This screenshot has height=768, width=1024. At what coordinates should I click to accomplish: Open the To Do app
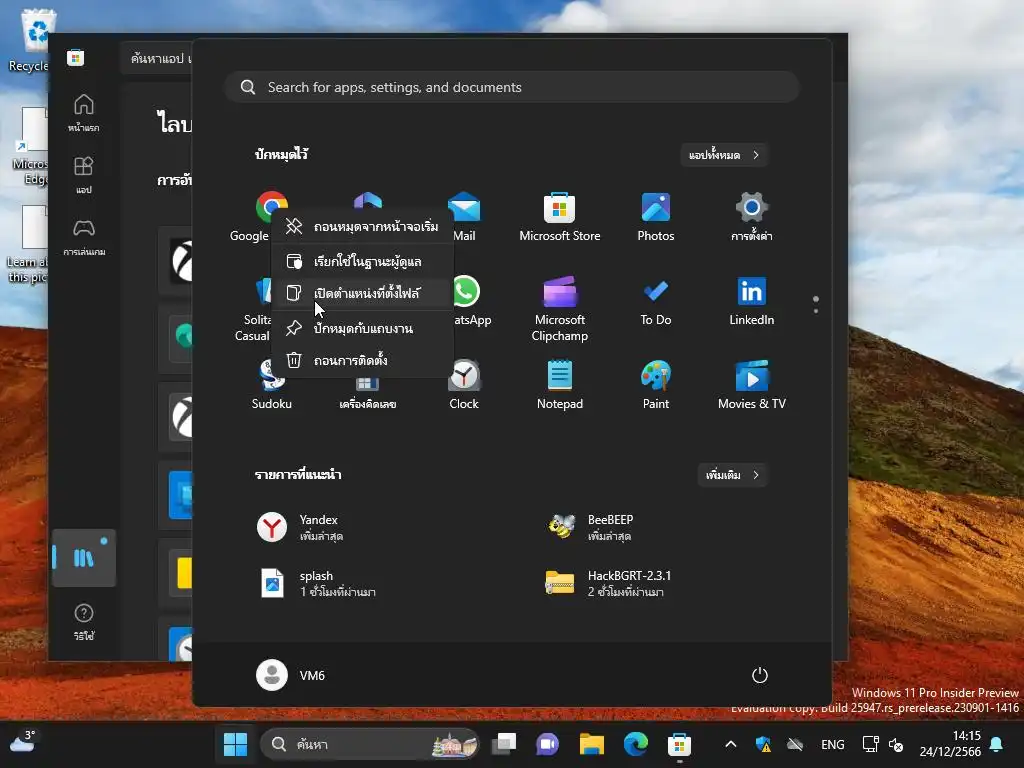click(x=656, y=300)
